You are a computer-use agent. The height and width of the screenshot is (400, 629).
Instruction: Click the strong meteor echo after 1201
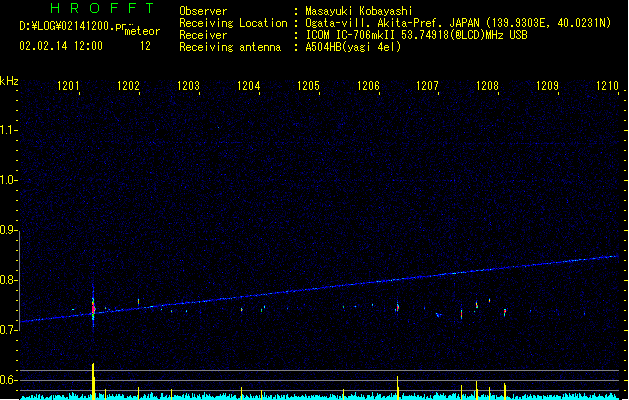(x=93, y=309)
